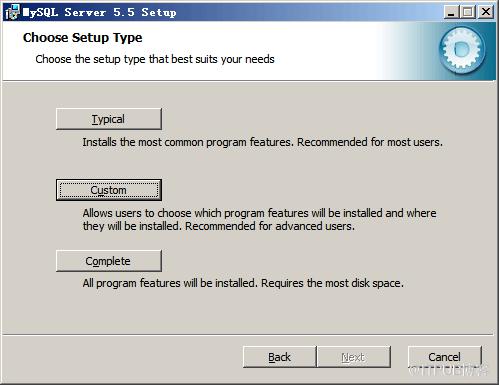Click the blue gear logo in header

pos(462,50)
